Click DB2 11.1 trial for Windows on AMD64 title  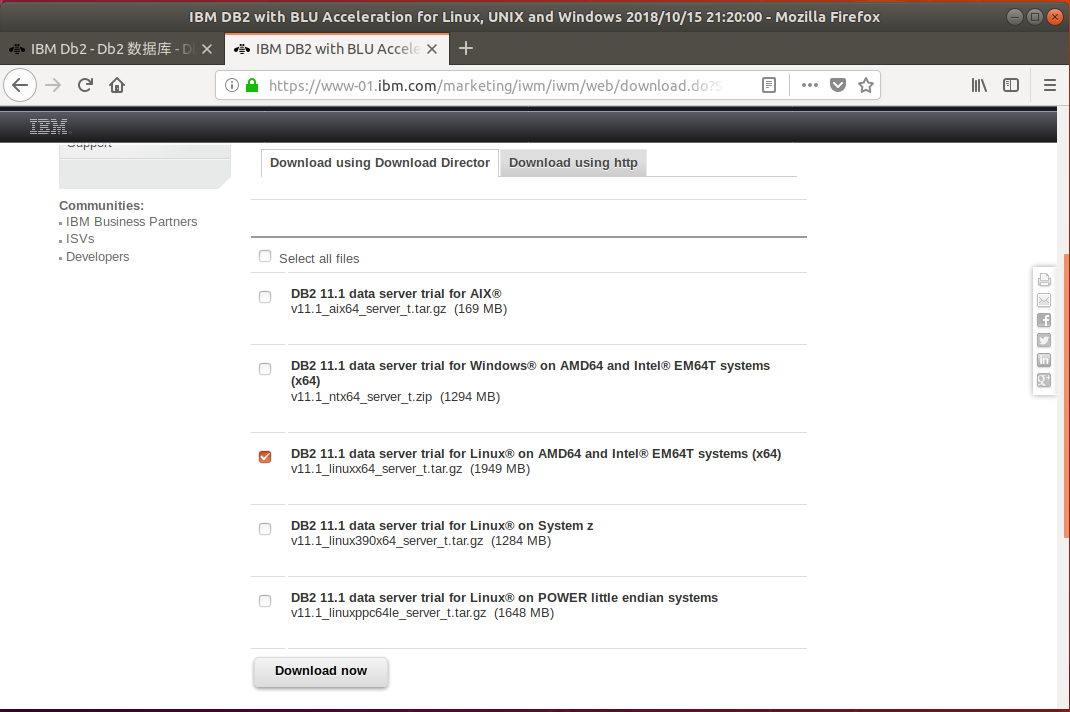pos(530,373)
